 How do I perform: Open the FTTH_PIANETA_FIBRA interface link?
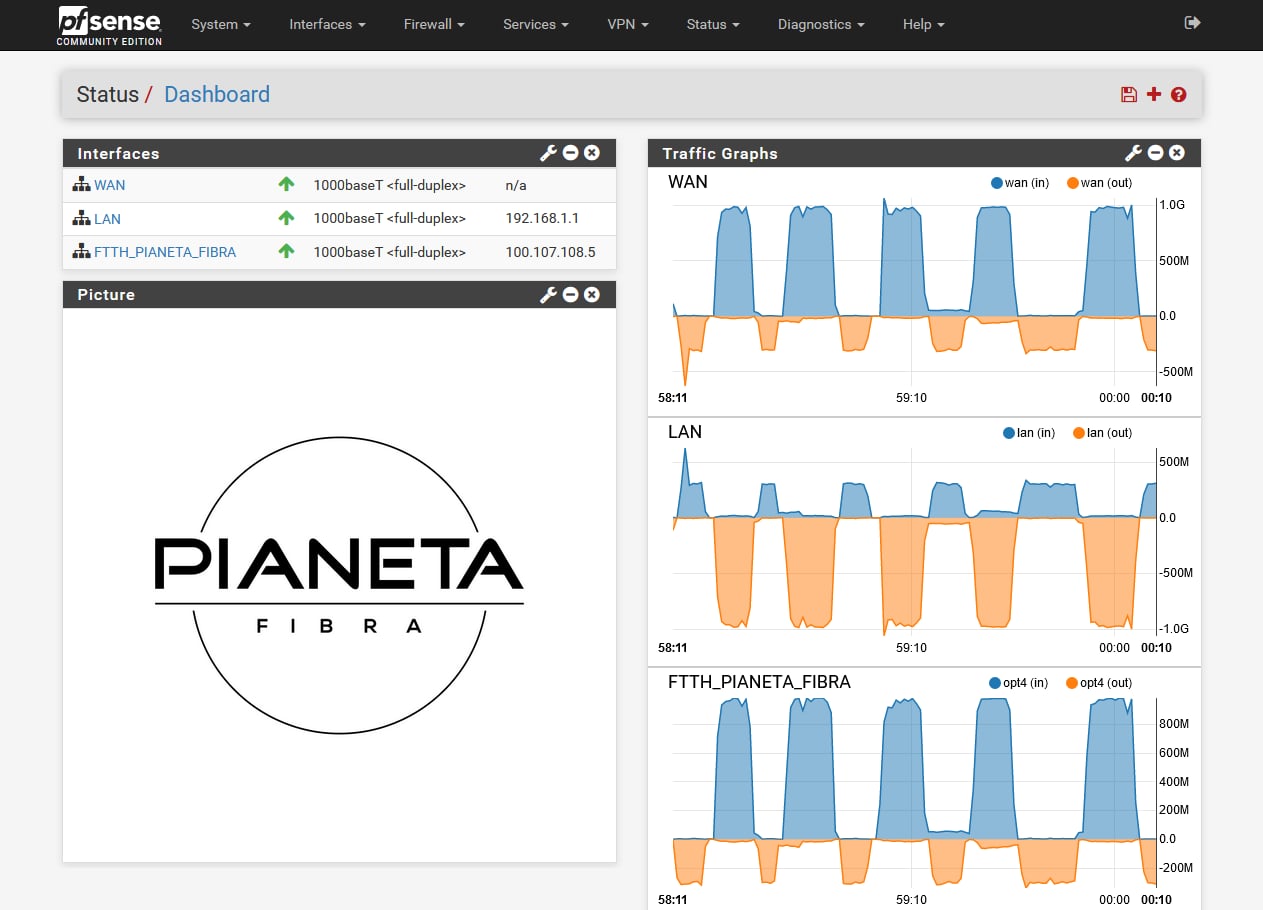(x=165, y=252)
